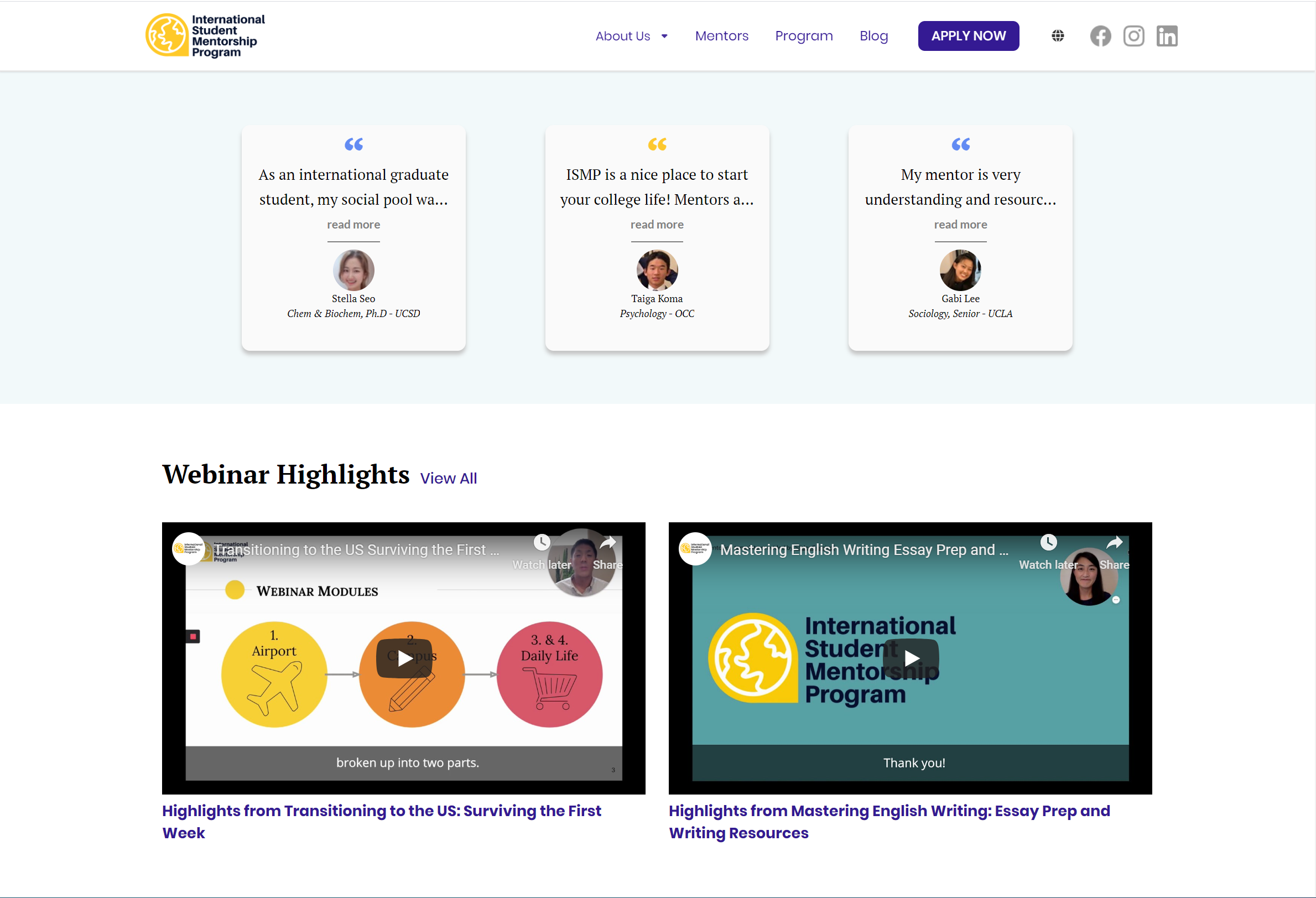
Task: Open the Mentors menu item
Action: tap(721, 37)
